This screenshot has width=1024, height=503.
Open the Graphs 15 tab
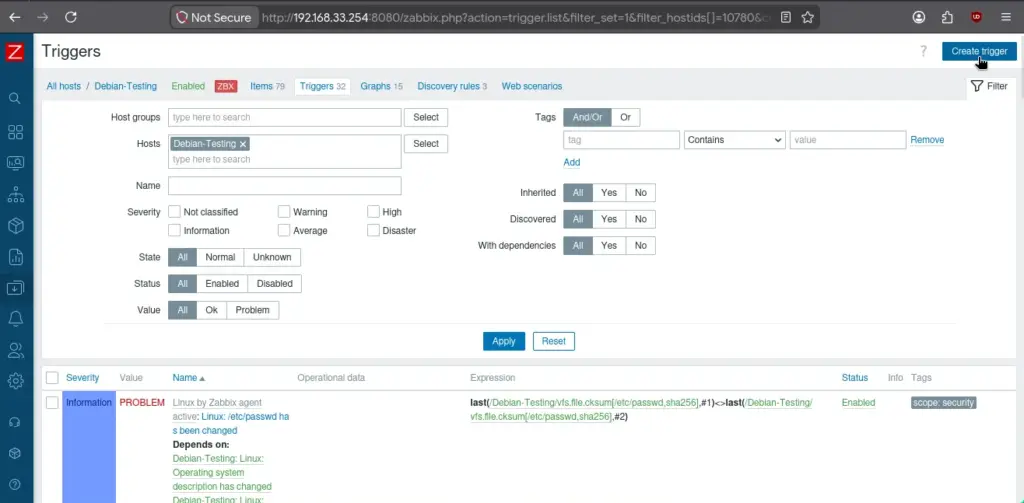381,86
